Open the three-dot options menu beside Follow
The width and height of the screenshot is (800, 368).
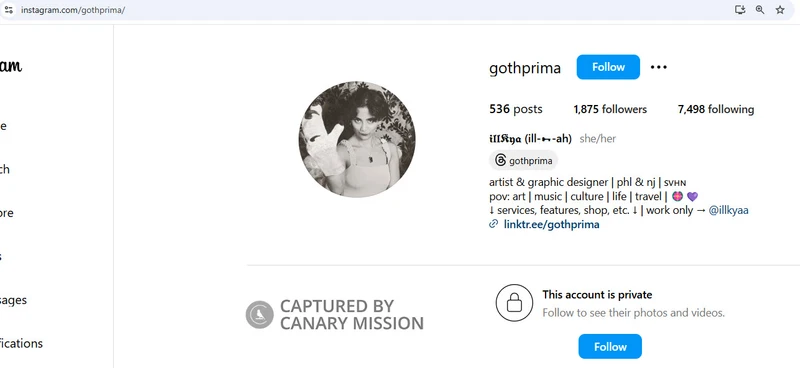pyautogui.click(x=659, y=67)
